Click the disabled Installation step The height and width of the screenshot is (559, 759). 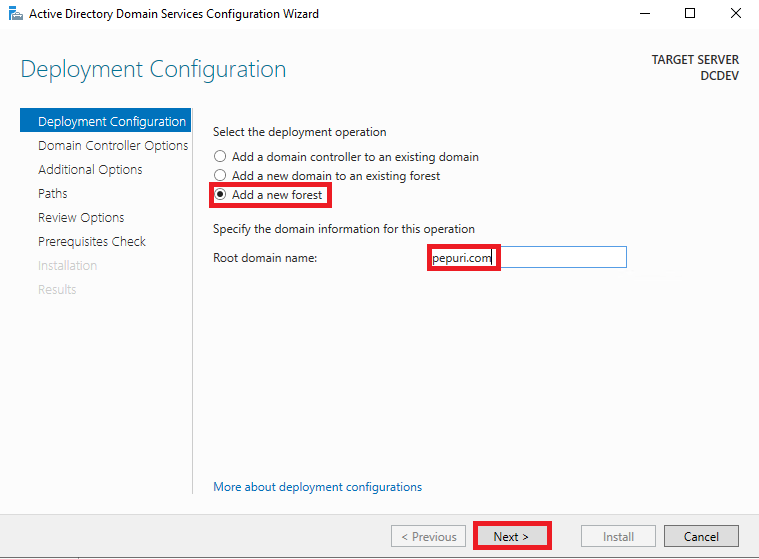click(x=67, y=266)
